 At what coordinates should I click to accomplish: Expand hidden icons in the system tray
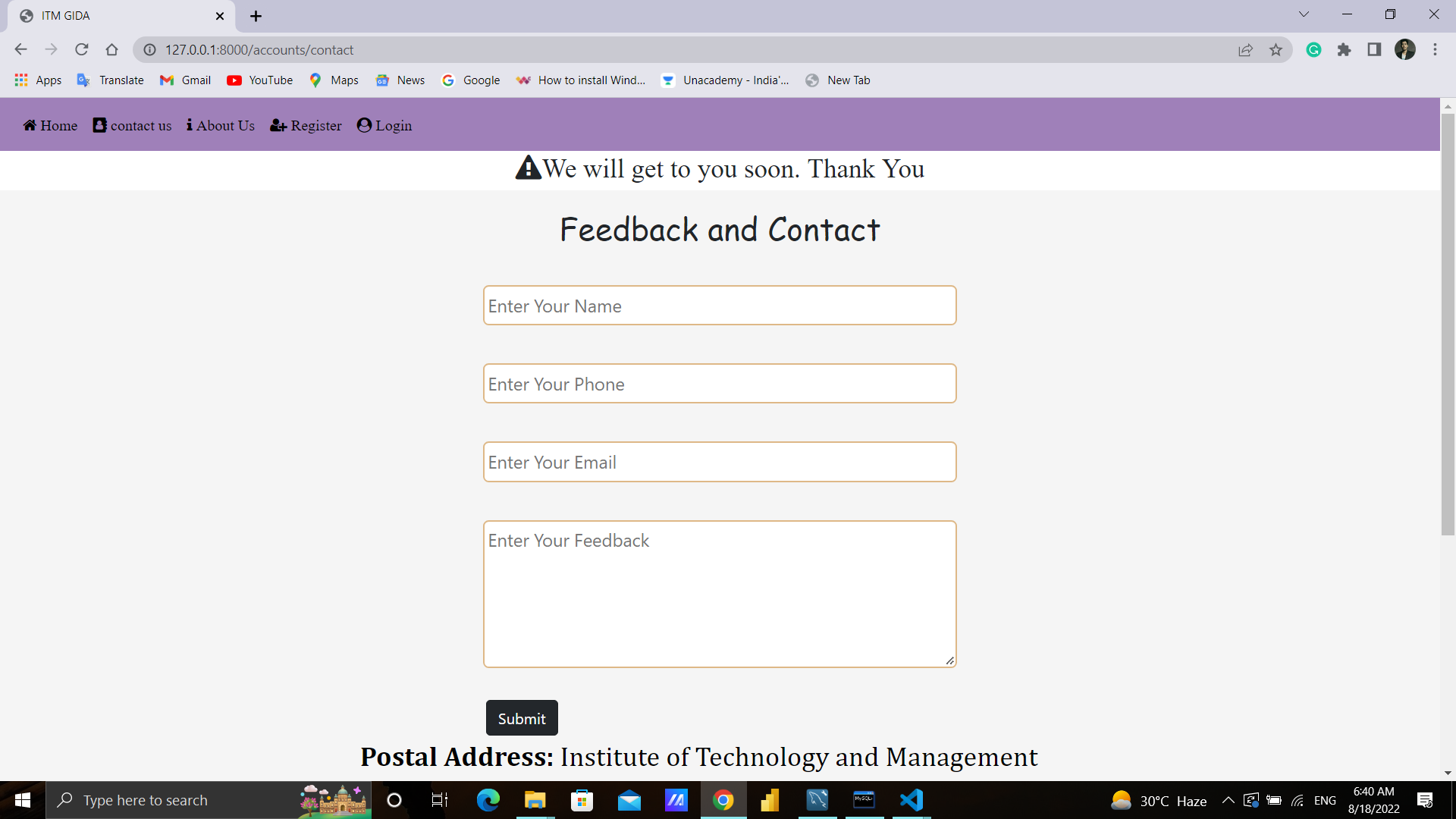[1228, 800]
